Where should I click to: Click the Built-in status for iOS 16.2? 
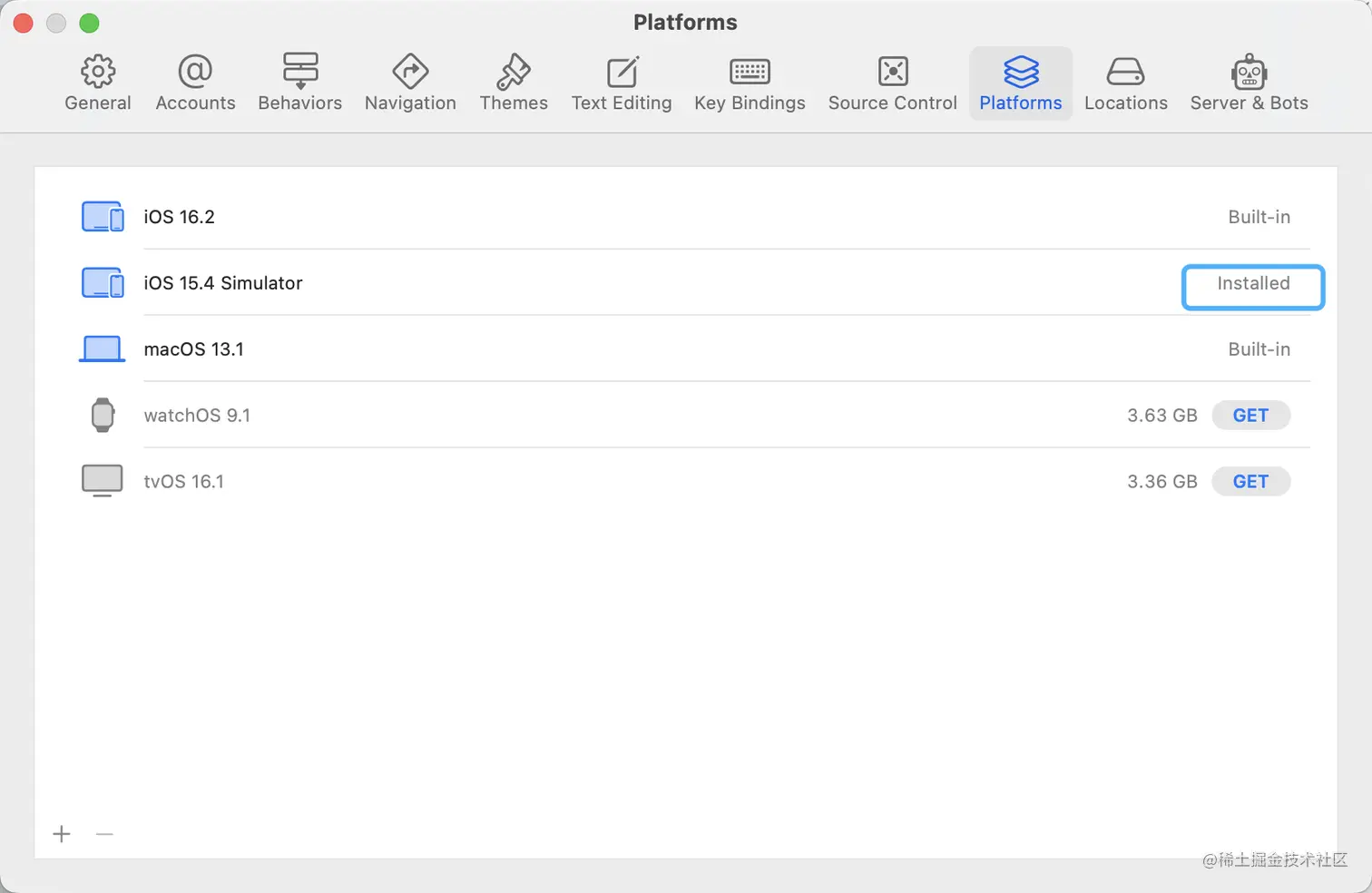(1259, 217)
